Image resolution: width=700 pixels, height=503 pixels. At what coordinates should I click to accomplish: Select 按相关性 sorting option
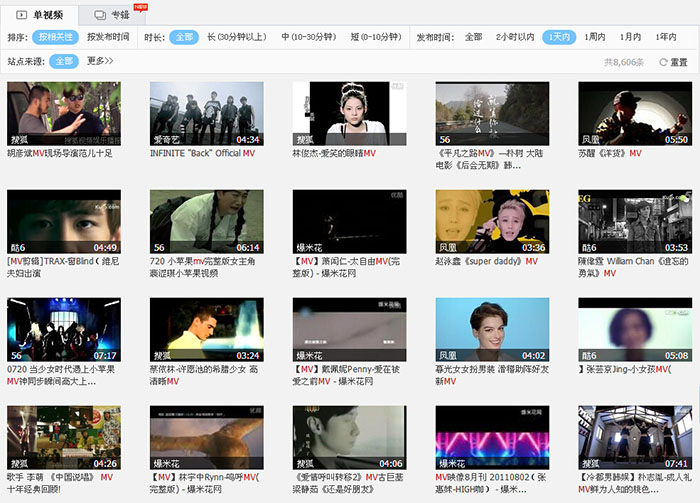point(55,37)
